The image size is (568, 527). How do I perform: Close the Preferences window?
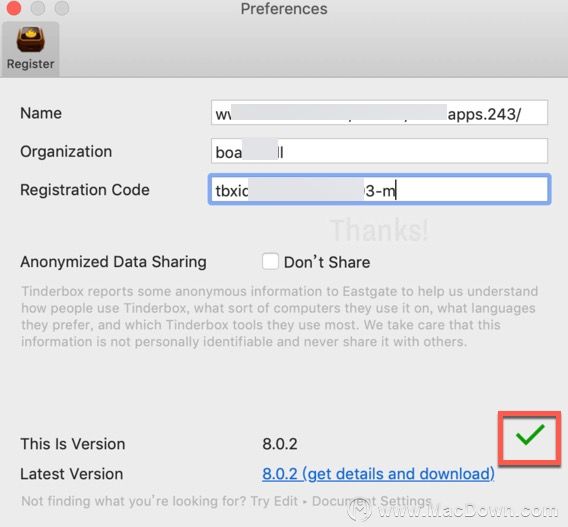click(x=14, y=8)
